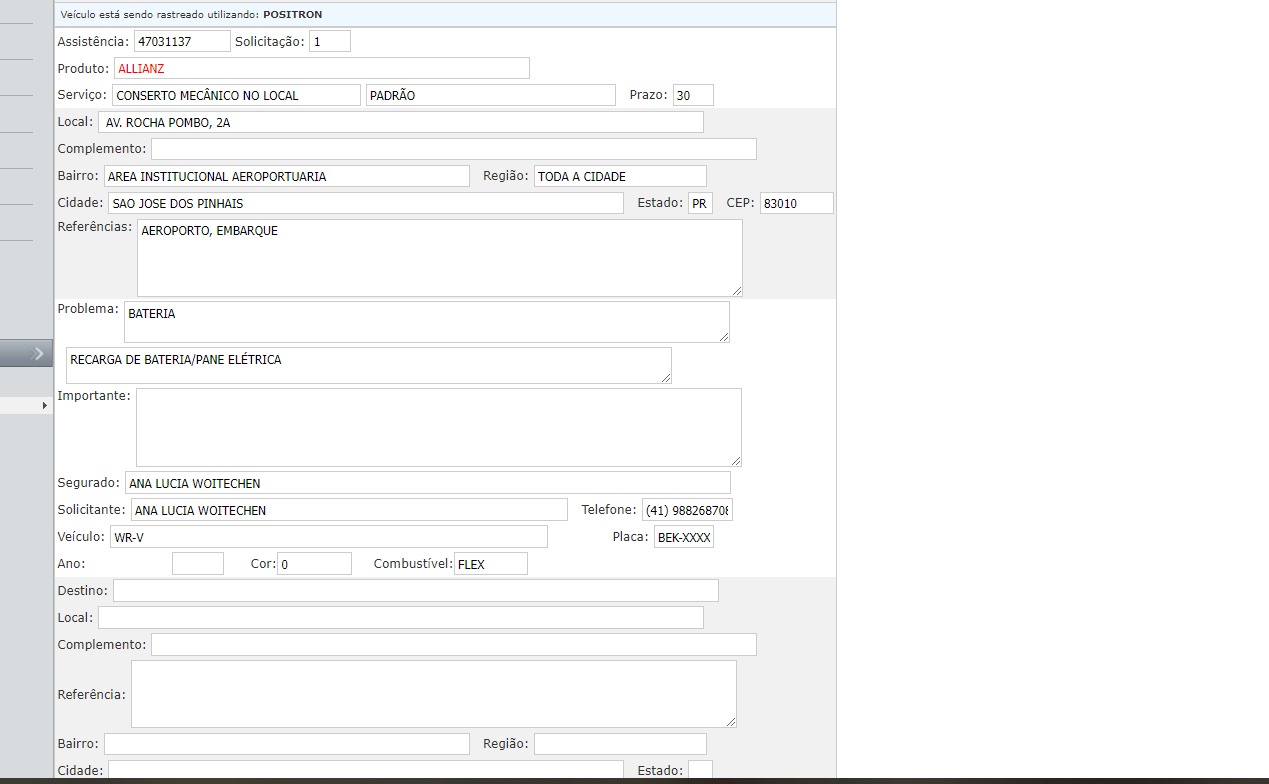Edit the Combustível field showing FLEX

point(490,564)
